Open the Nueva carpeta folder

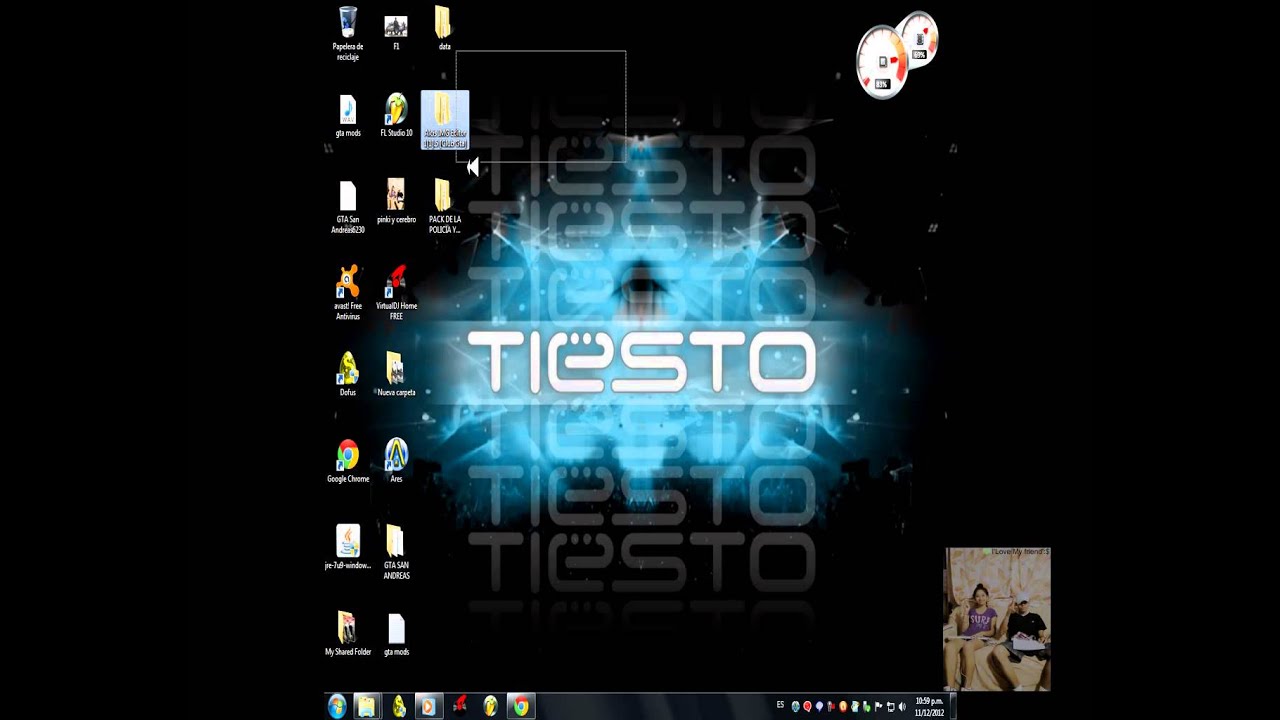396,375
